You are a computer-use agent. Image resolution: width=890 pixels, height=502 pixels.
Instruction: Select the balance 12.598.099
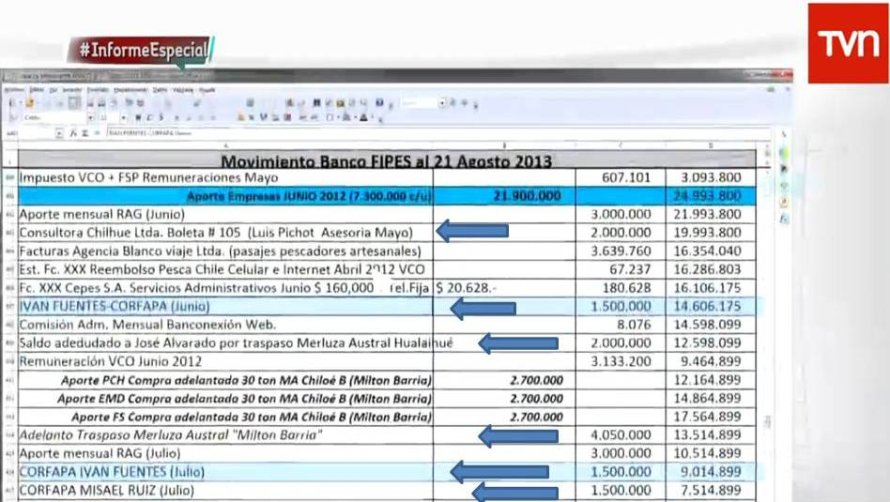711,343
